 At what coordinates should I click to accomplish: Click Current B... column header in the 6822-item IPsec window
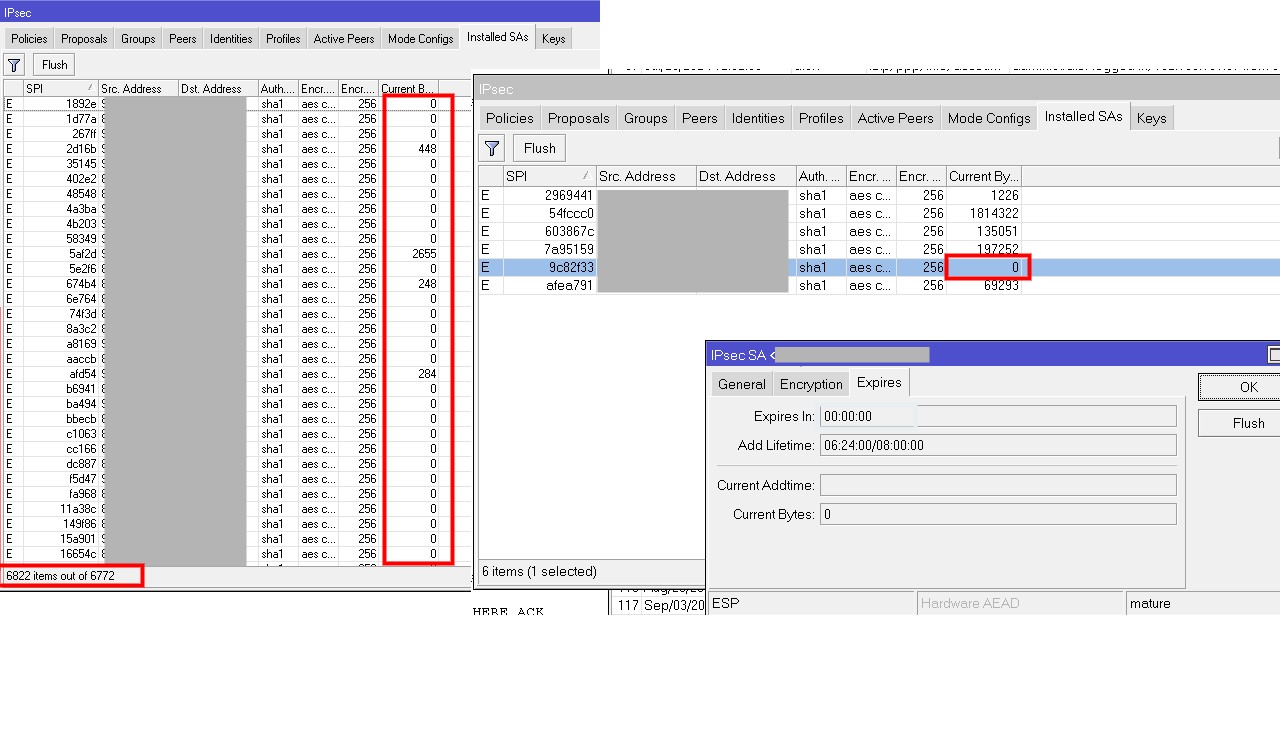click(409, 89)
